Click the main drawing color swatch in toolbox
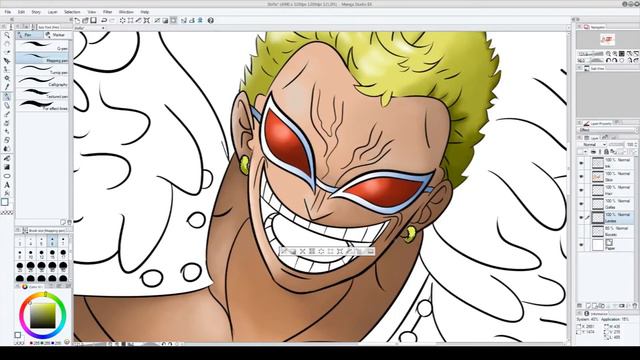The width and height of the screenshot is (640, 360). [4, 202]
